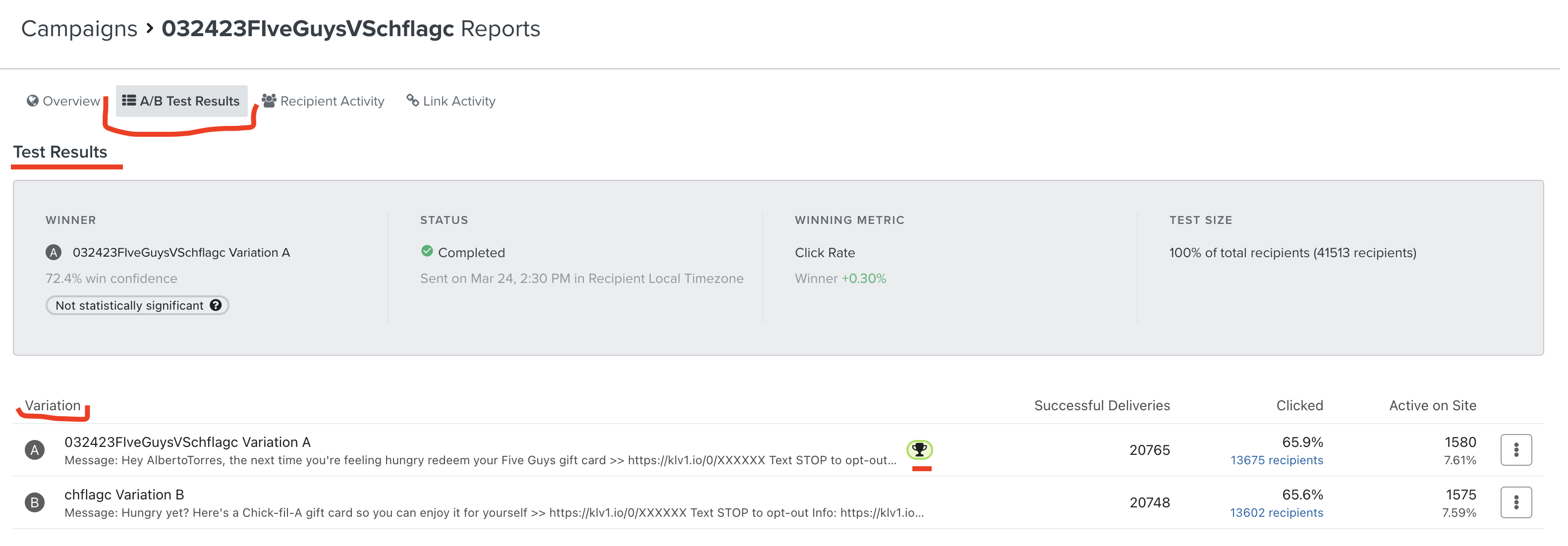
Task: Open Campaigns from the breadcrumb
Action: [x=78, y=28]
